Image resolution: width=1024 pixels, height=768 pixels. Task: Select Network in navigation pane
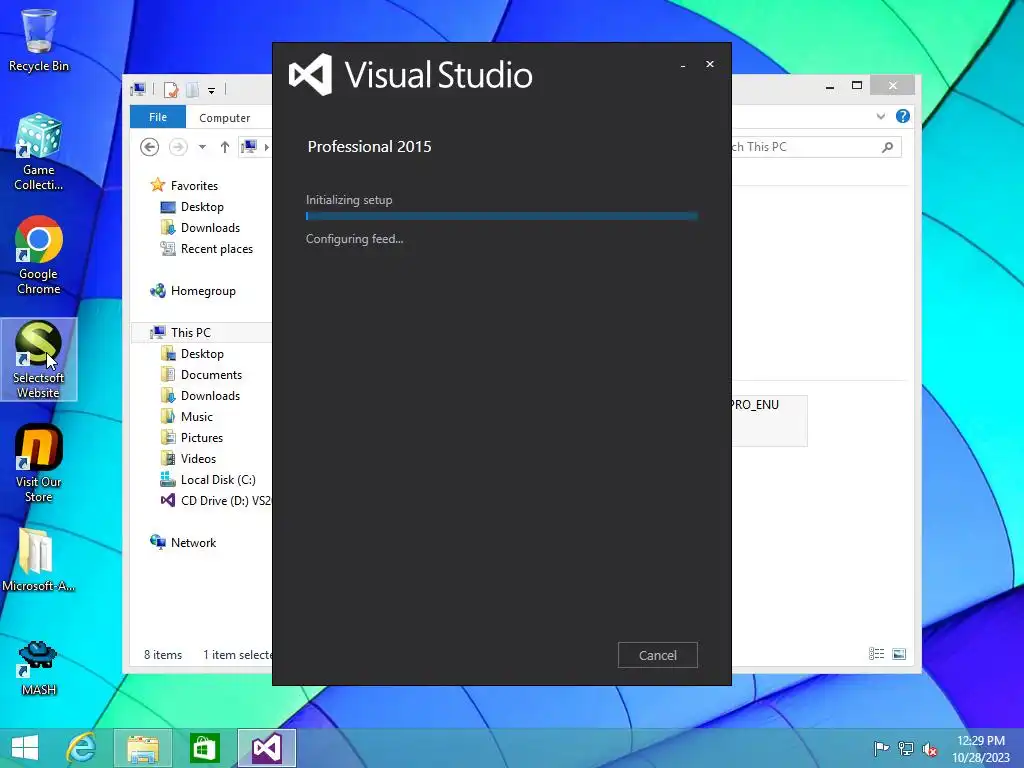click(x=183, y=543)
